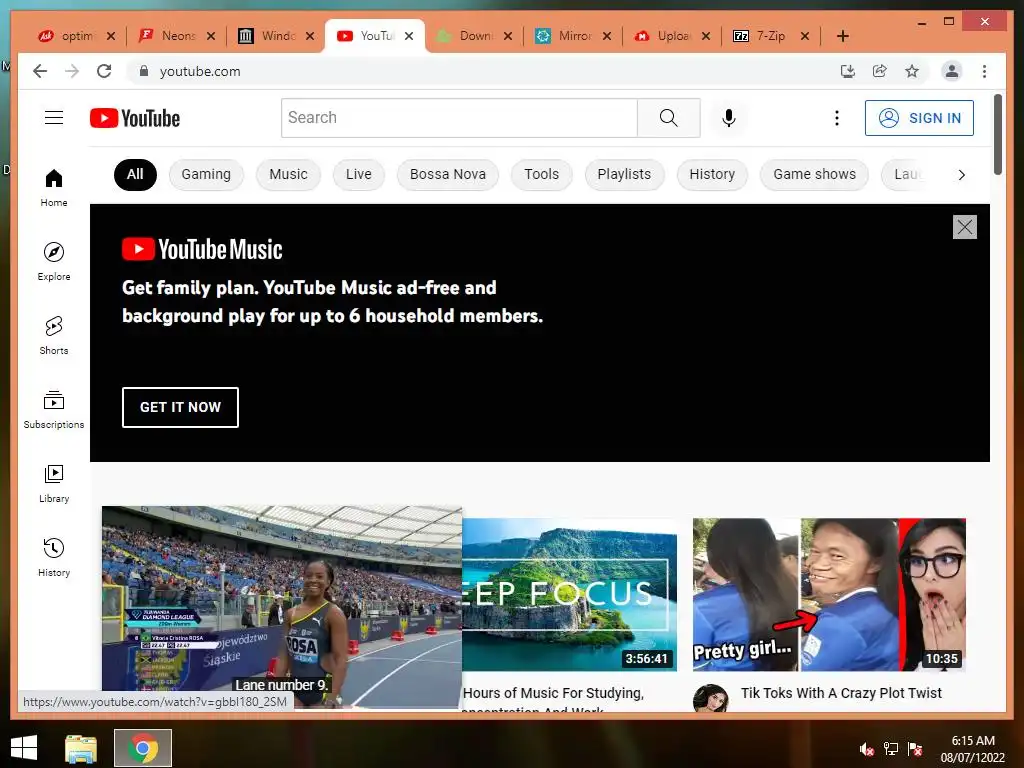The height and width of the screenshot is (768, 1024).
Task: Click the Action Center flag tray icon
Action: coord(915,749)
